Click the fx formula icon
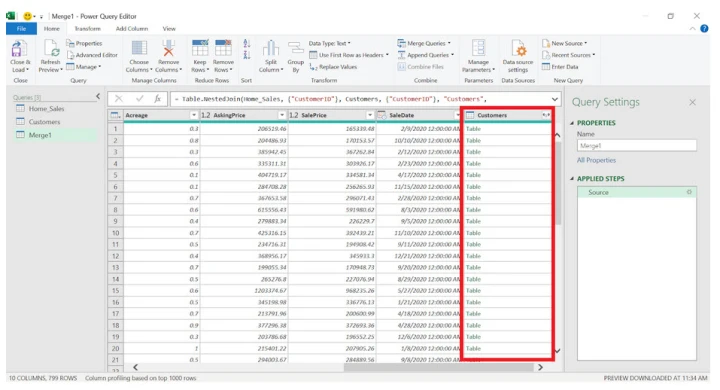Image resolution: width=720 pixels, height=390 pixels. pos(158,99)
